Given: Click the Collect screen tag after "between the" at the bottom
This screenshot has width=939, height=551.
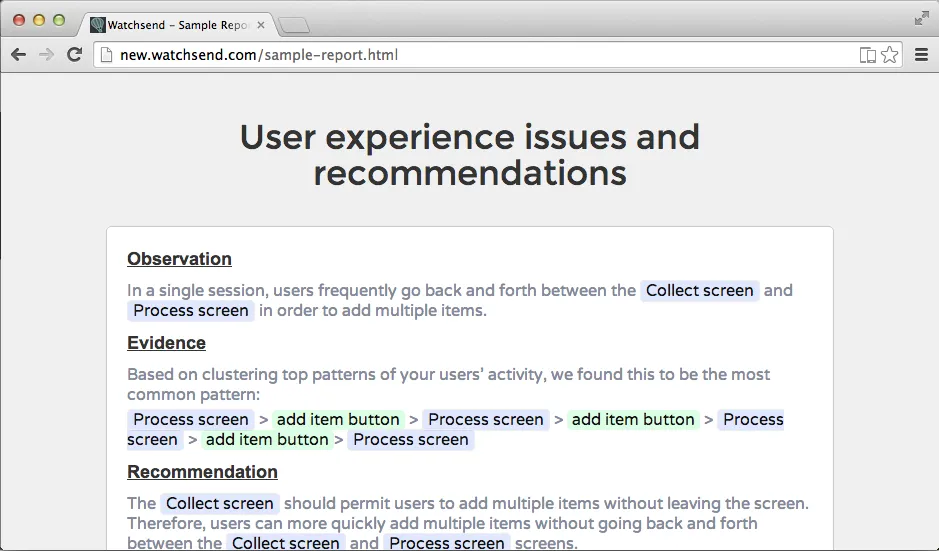Looking at the screenshot, I should pos(286,543).
